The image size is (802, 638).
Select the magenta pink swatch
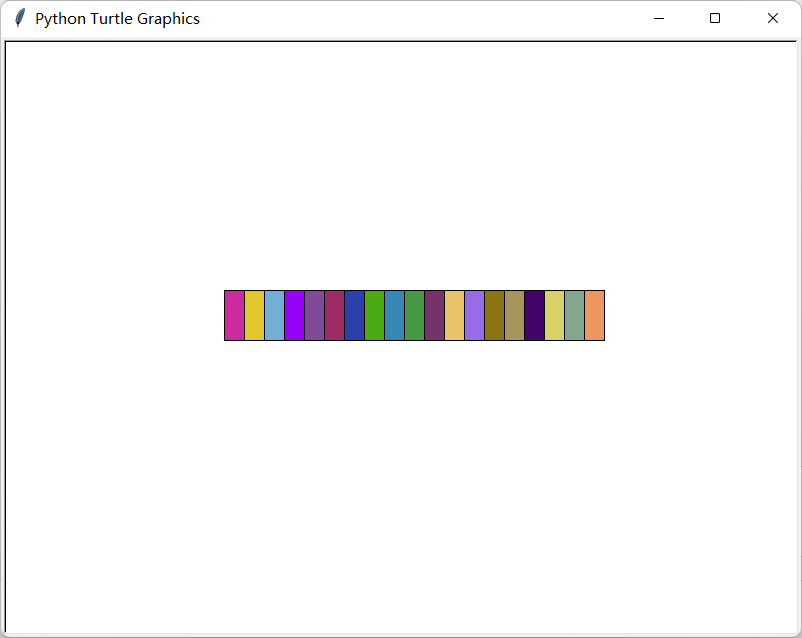click(x=234, y=315)
